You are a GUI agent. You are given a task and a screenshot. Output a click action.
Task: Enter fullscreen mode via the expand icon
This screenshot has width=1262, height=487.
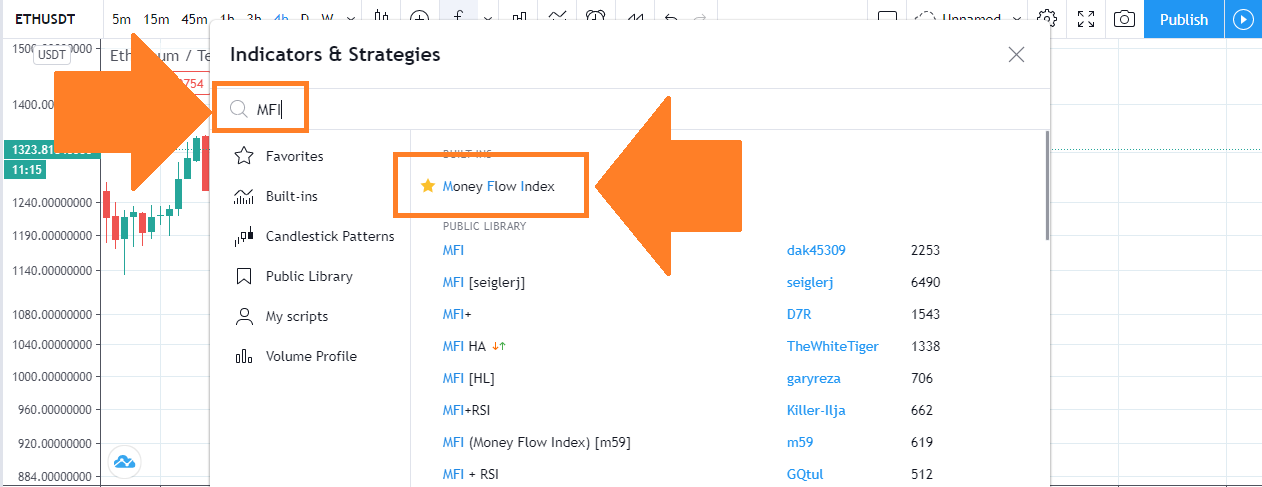(1086, 19)
